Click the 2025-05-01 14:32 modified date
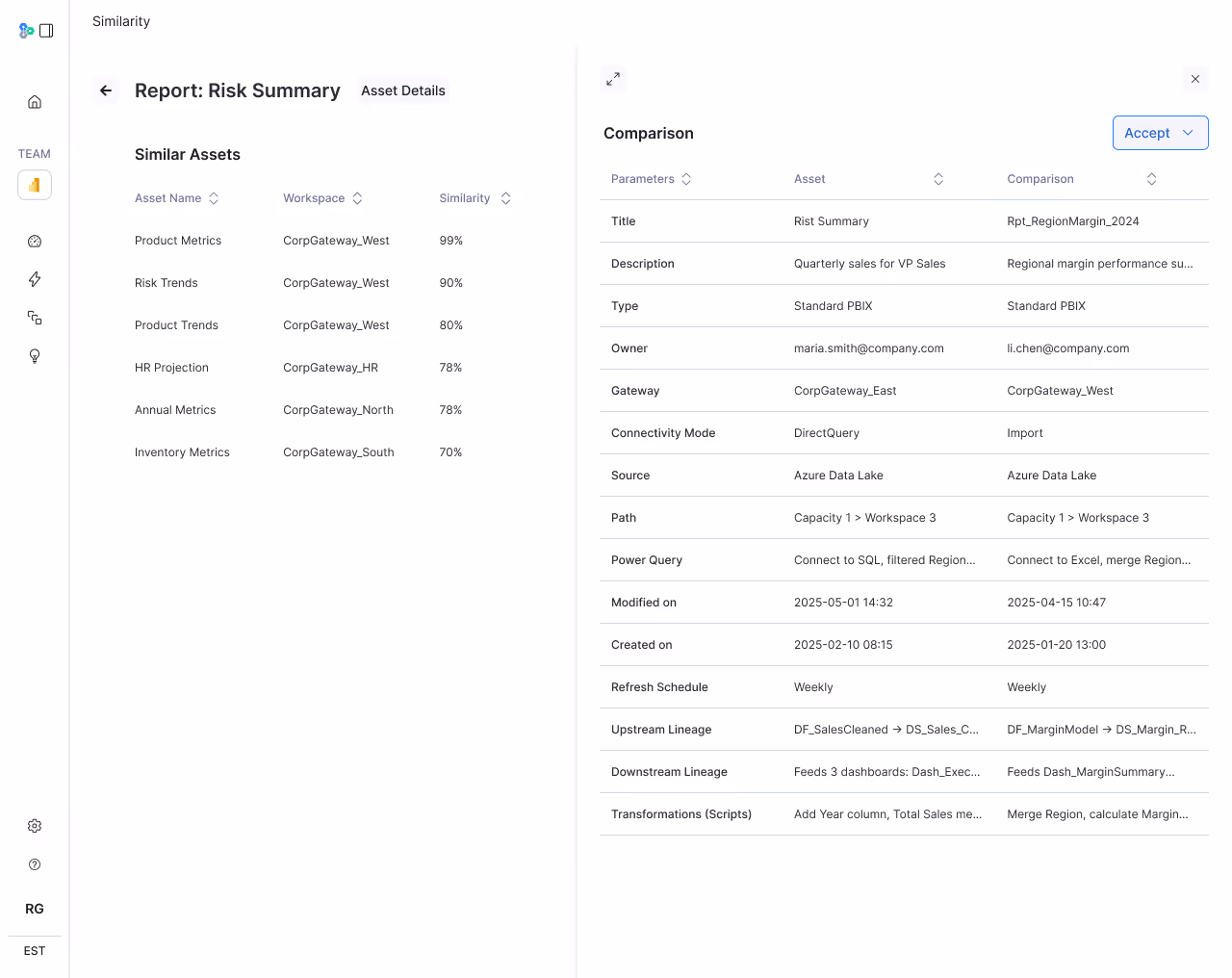1232x978 pixels. pyautogui.click(x=843, y=603)
